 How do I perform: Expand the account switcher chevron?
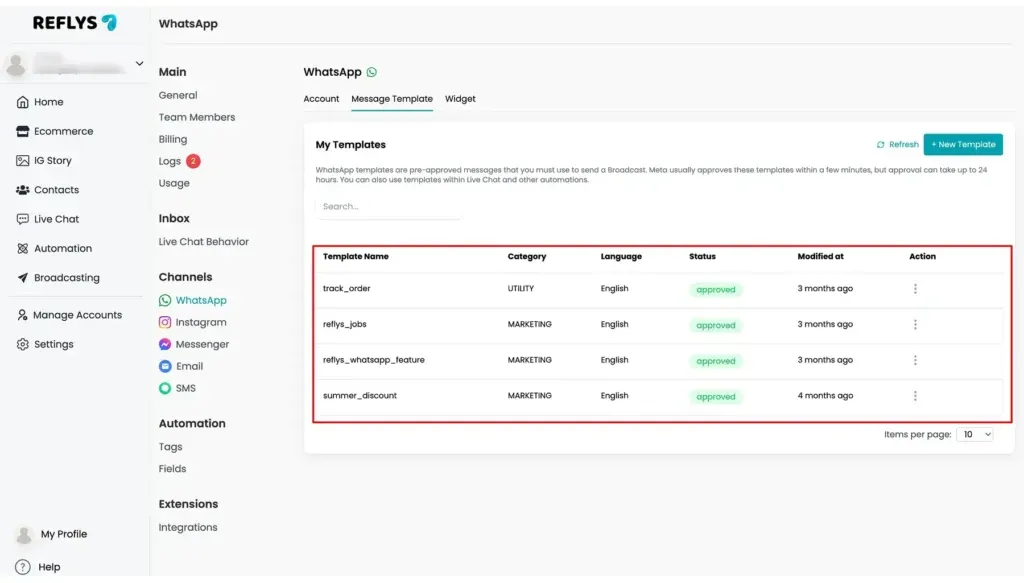[x=139, y=63]
